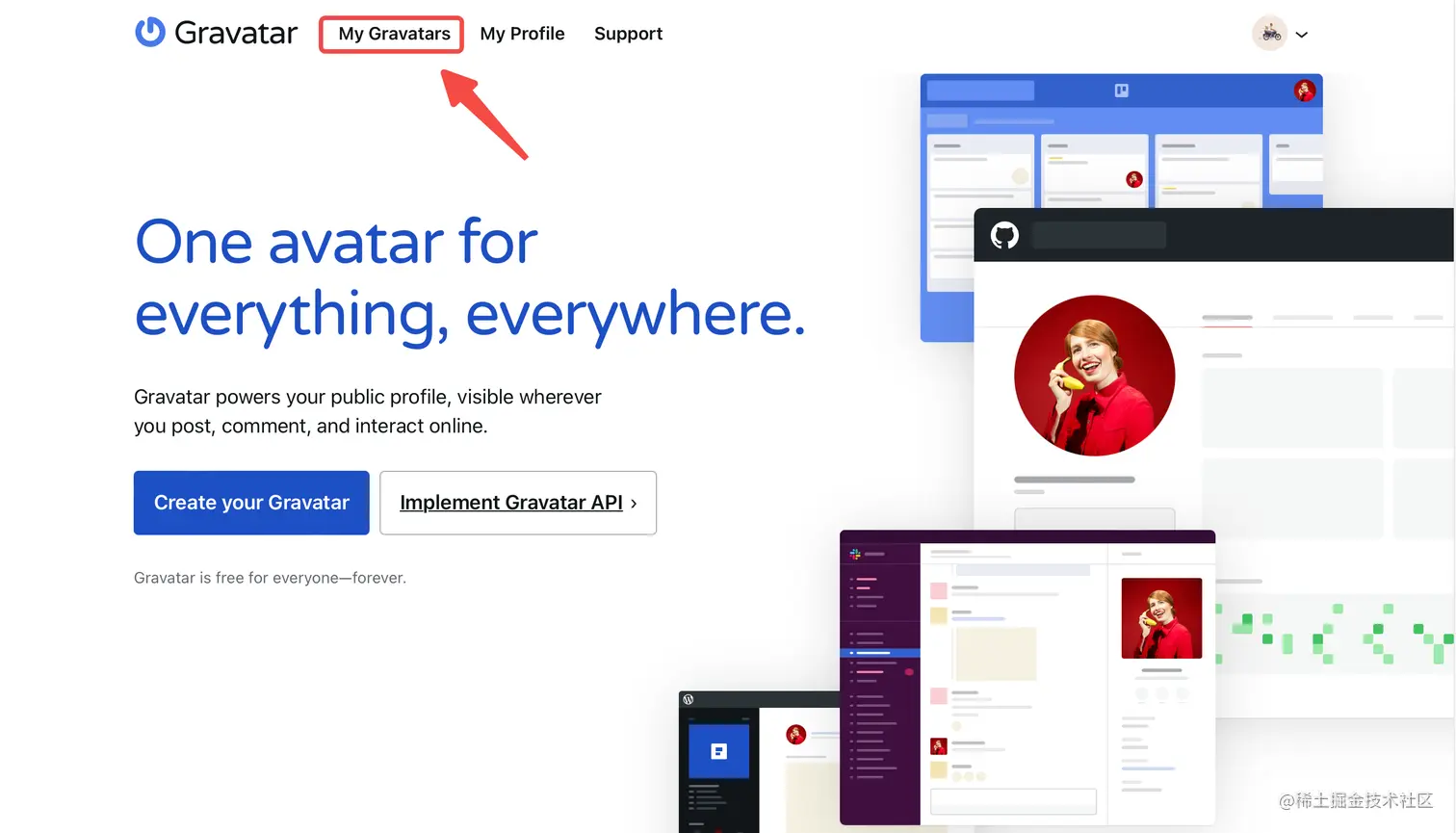Image resolution: width=1456 pixels, height=833 pixels.
Task: Follow the Implement Gravatar API link
Action: point(518,503)
